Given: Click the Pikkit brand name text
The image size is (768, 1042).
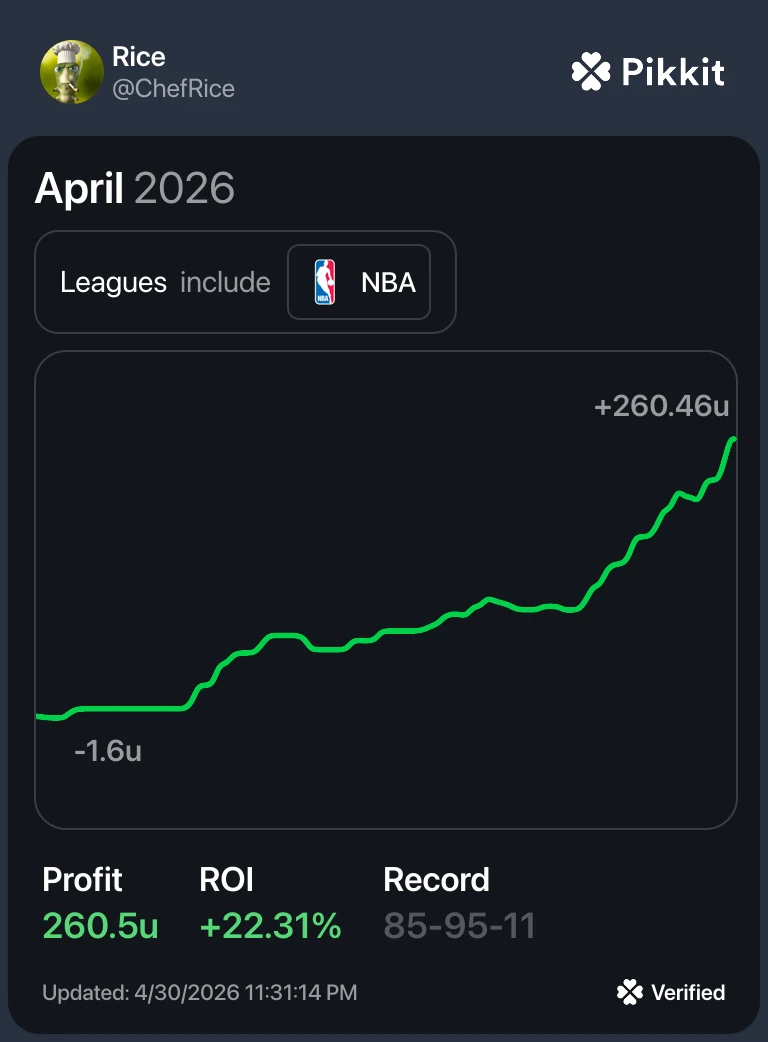Looking at the screenshot, I should 673,72.
